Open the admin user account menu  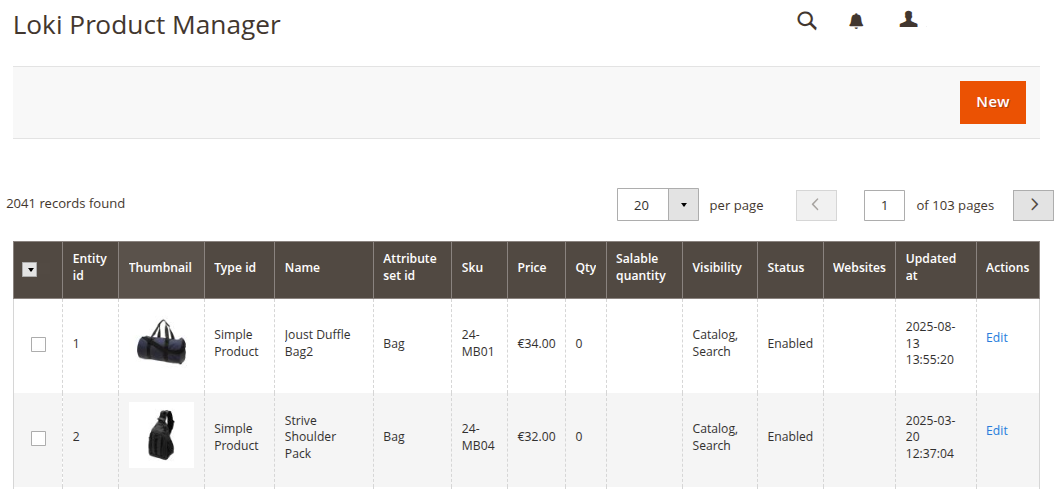click(x=908, y=20)
